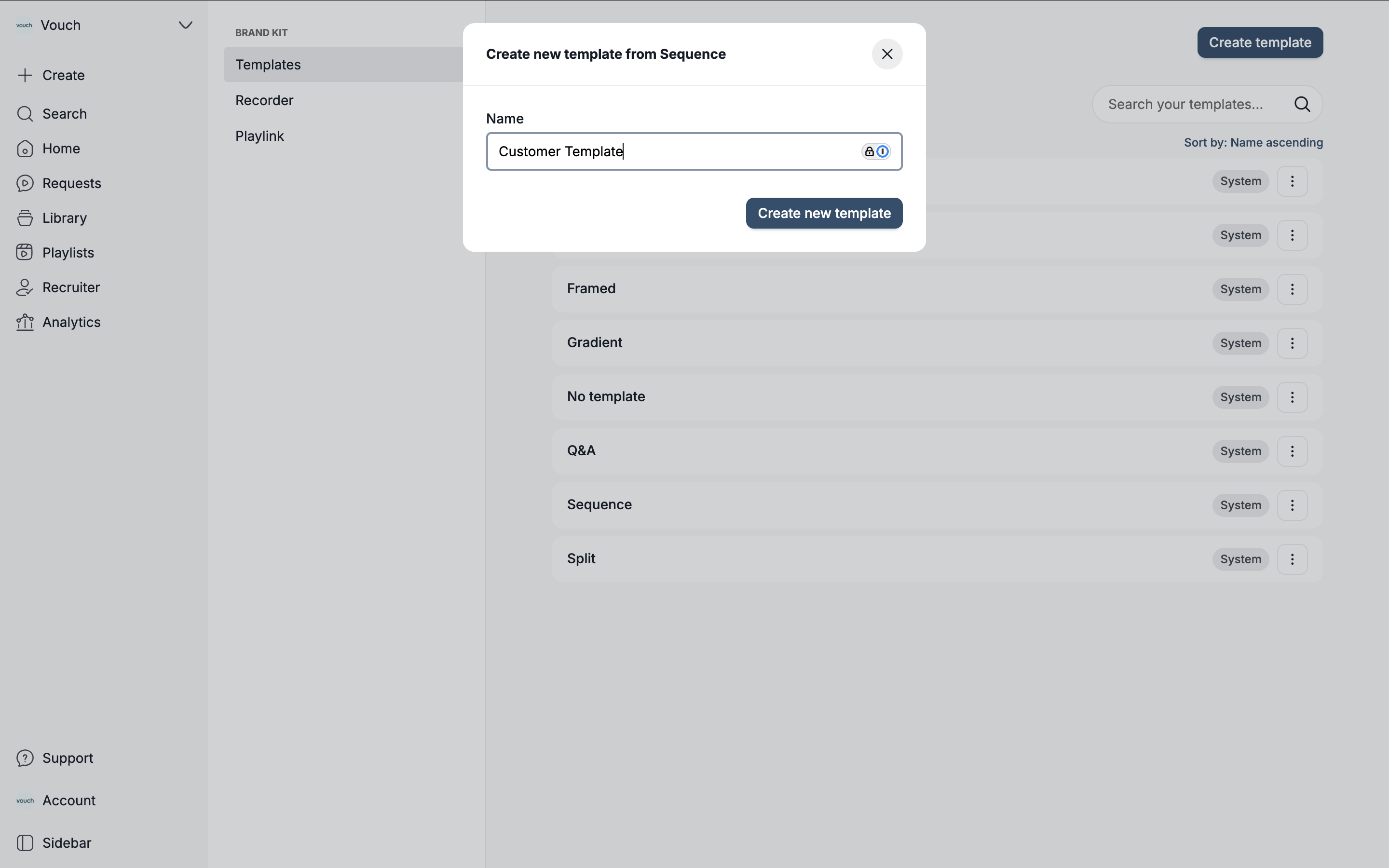This screenshot has height=868, width=1389.
Task: Open the Account link label
Action: point(69,800)
